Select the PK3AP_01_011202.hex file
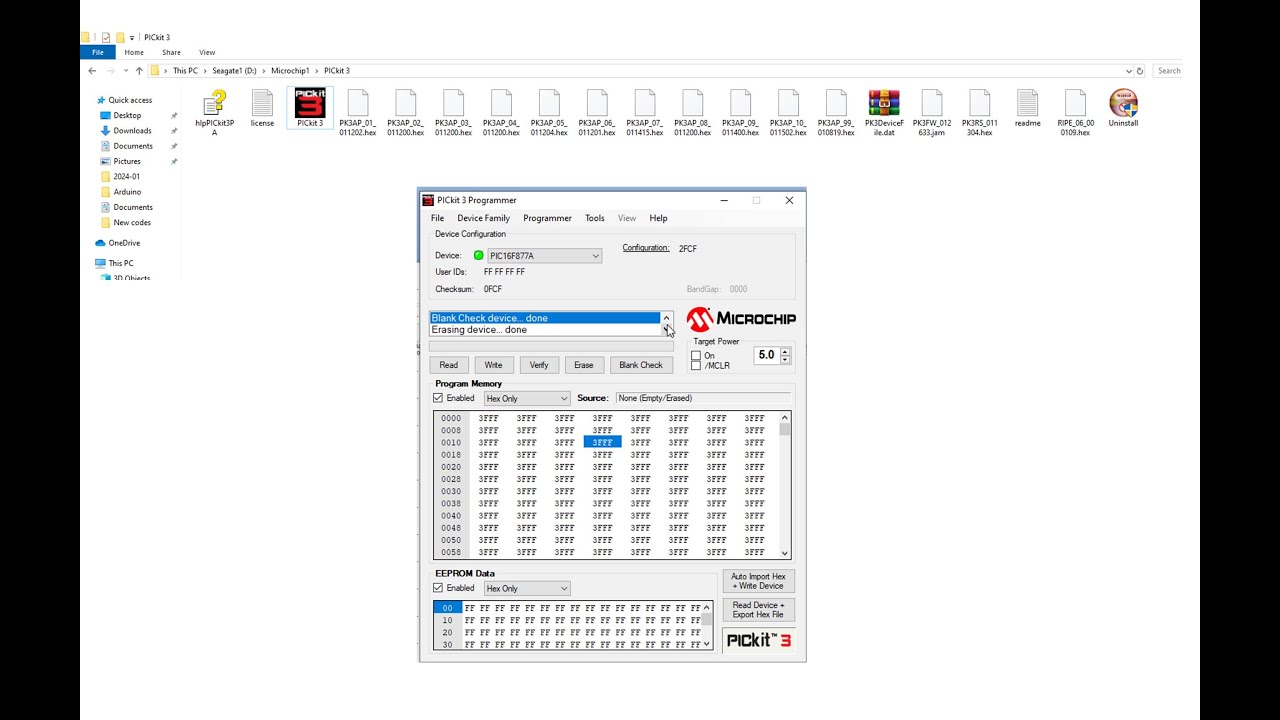Screen dimensions: 1280x720 tap(357, 113)
